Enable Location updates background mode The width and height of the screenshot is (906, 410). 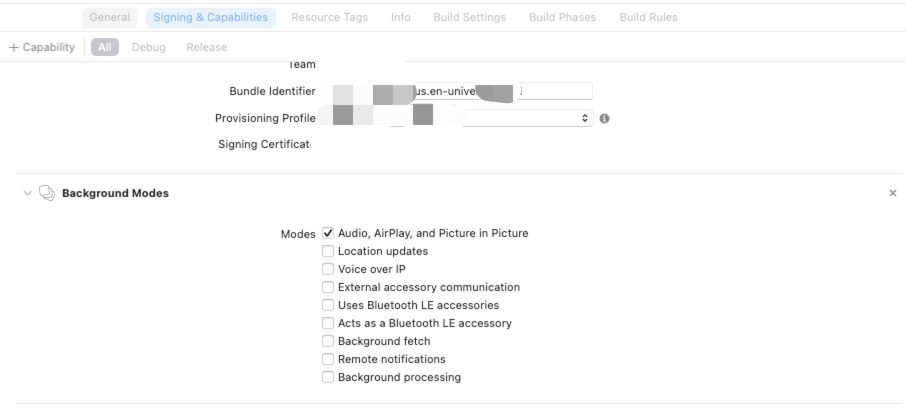(328, 251)
